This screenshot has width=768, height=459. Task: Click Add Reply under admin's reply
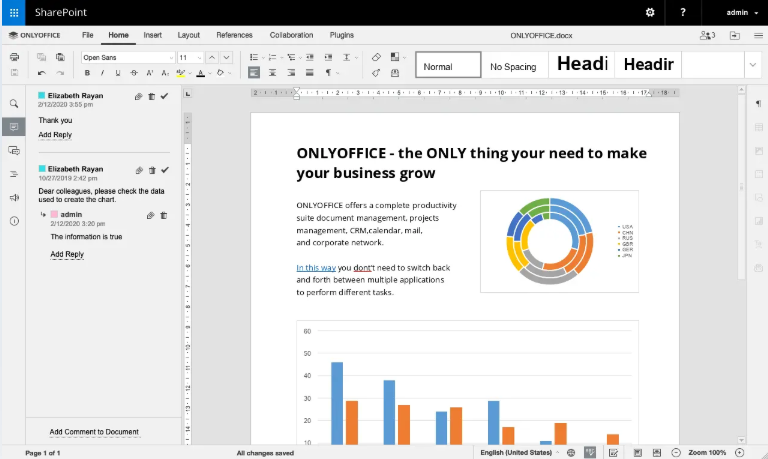click(x=67, y=254)
